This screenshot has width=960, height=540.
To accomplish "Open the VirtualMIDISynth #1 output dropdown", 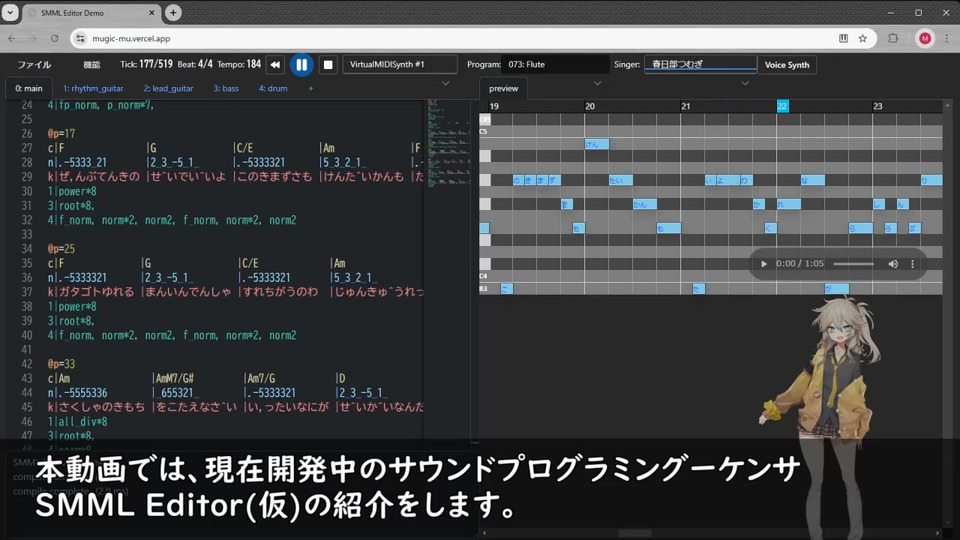I will pyautogui.click(x=400, y=64).
